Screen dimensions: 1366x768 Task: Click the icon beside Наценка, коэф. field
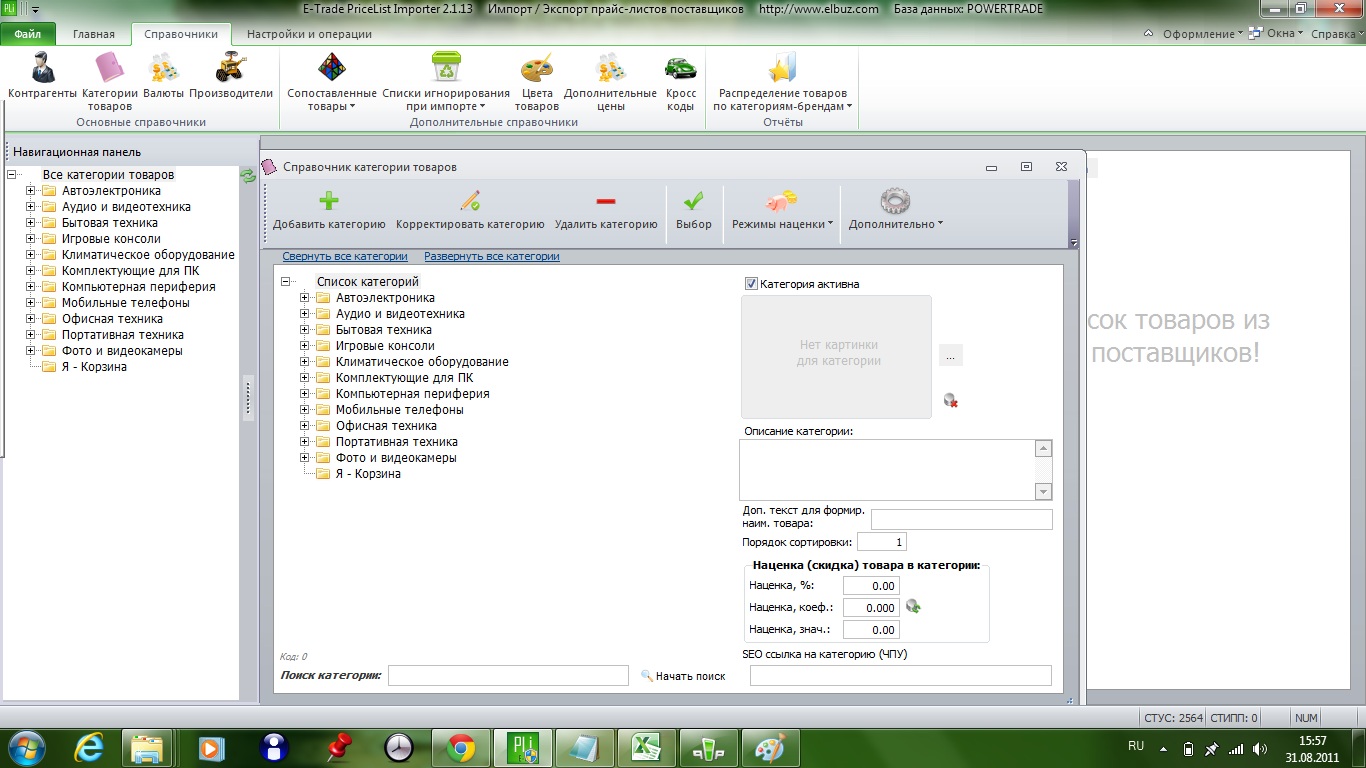913,606
